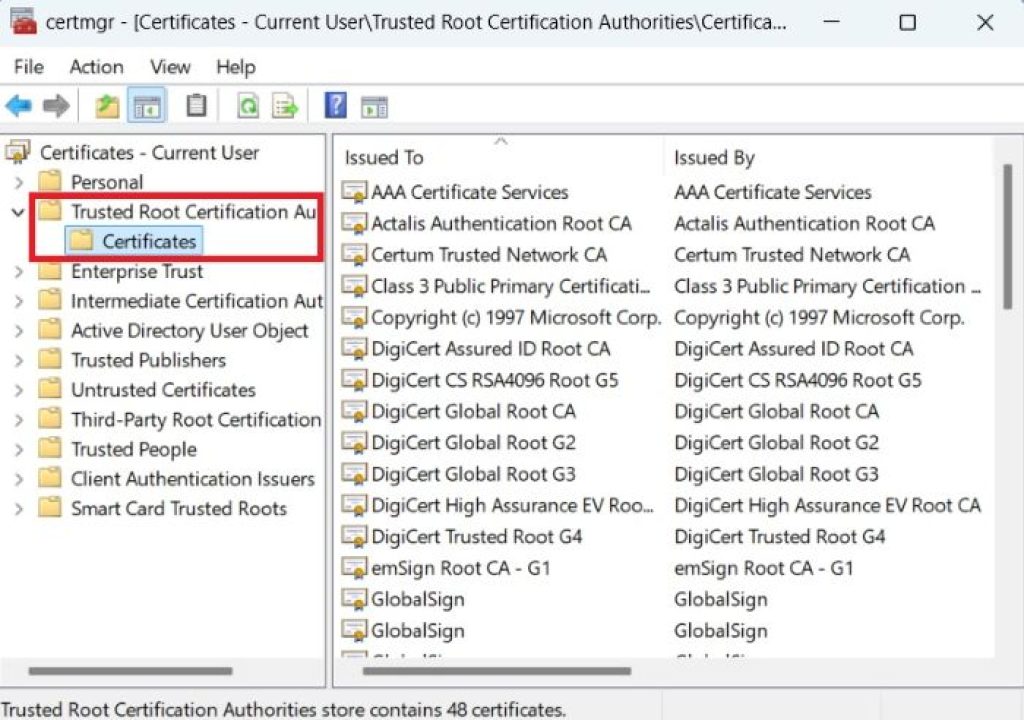Image resolution: width=1024 pixels, height=720 pixels.
Task: Click the Personal folder icon
Action: point(50,181)
